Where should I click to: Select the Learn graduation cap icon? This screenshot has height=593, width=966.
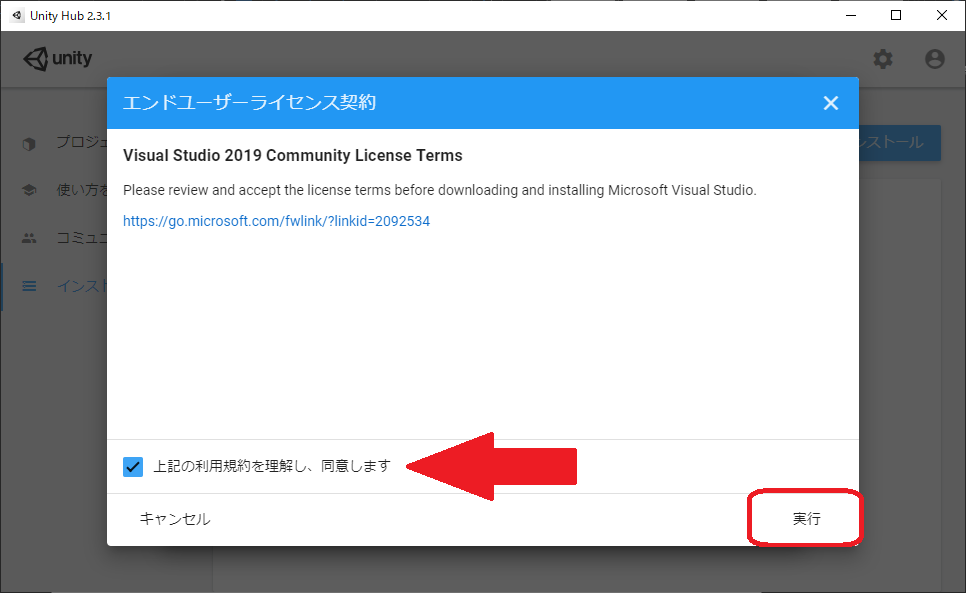point(29,190)
